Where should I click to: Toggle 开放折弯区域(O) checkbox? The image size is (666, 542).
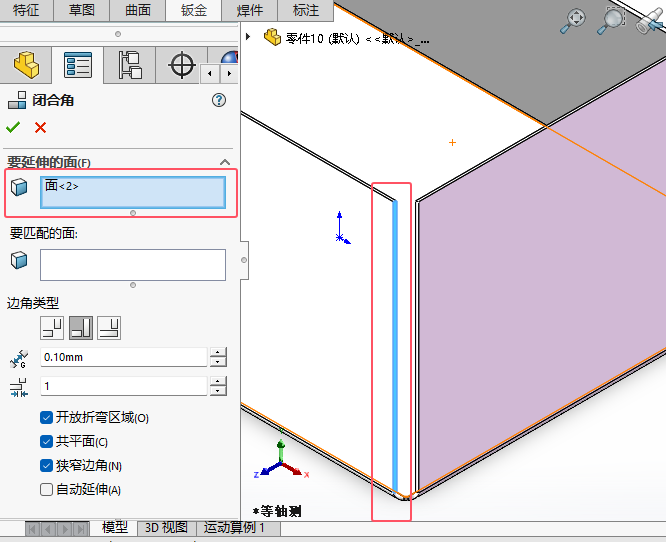[46, 418]
